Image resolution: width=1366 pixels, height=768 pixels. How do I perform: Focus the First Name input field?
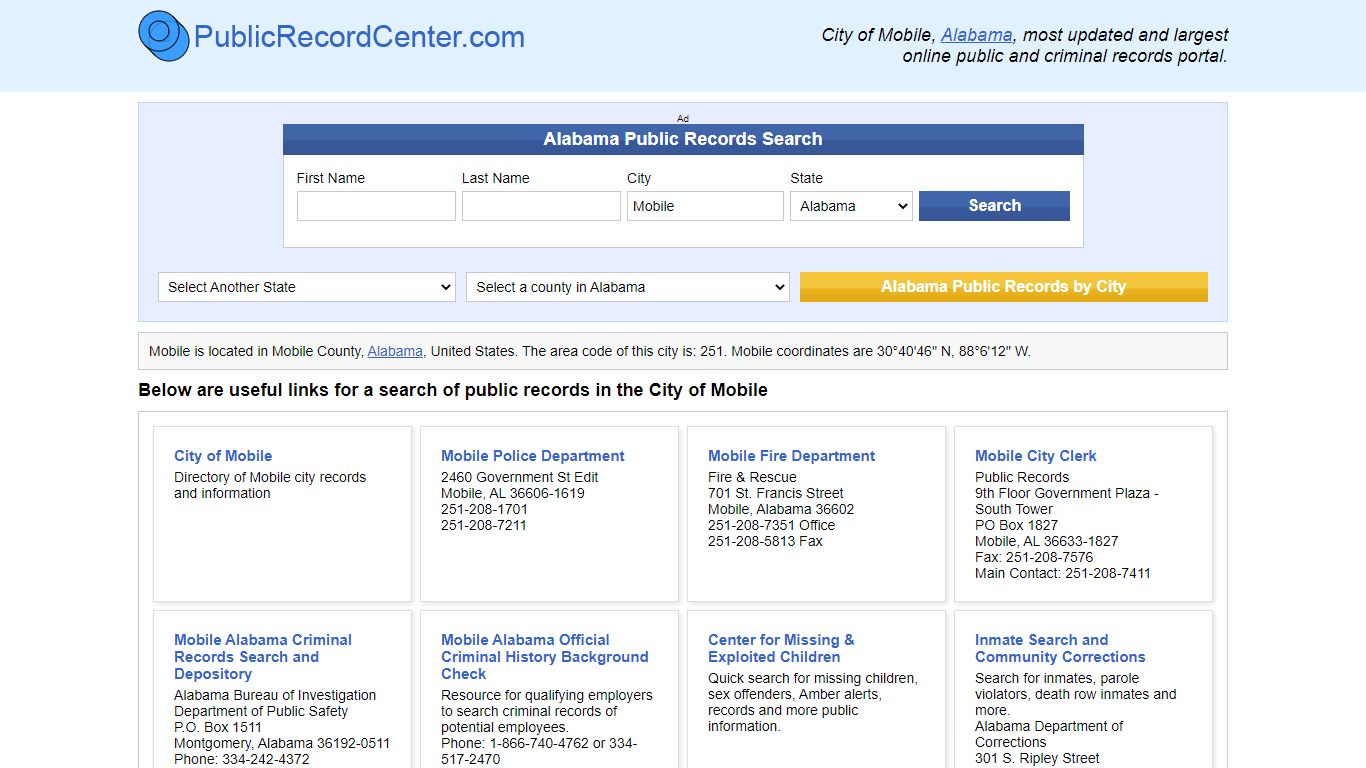point(376,206)
